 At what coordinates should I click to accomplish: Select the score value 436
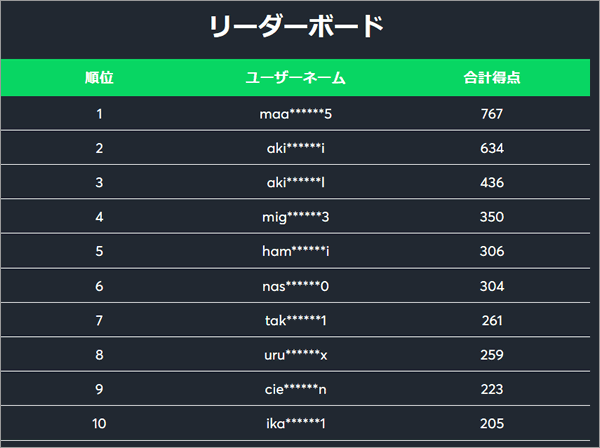click(492, 182)
